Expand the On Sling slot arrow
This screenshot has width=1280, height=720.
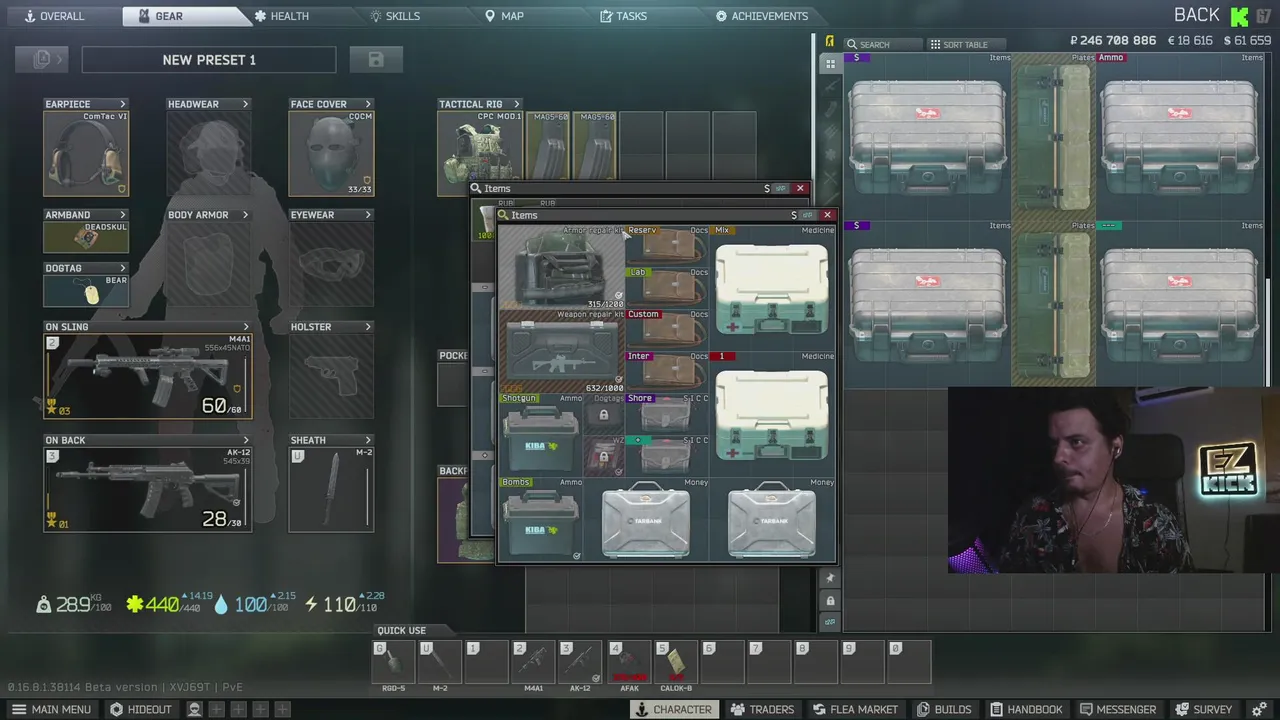[246, 327]
